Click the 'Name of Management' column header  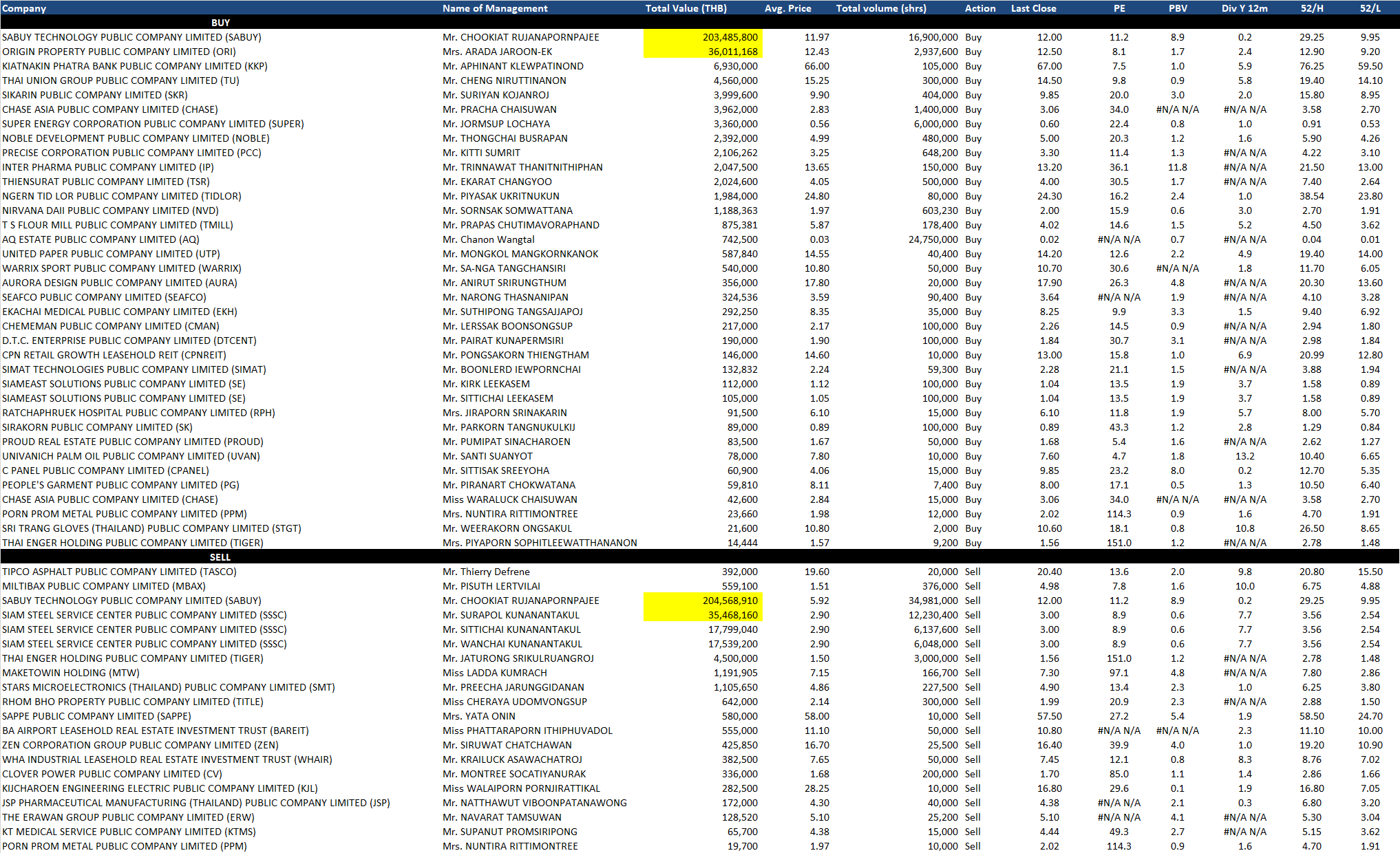495,8
